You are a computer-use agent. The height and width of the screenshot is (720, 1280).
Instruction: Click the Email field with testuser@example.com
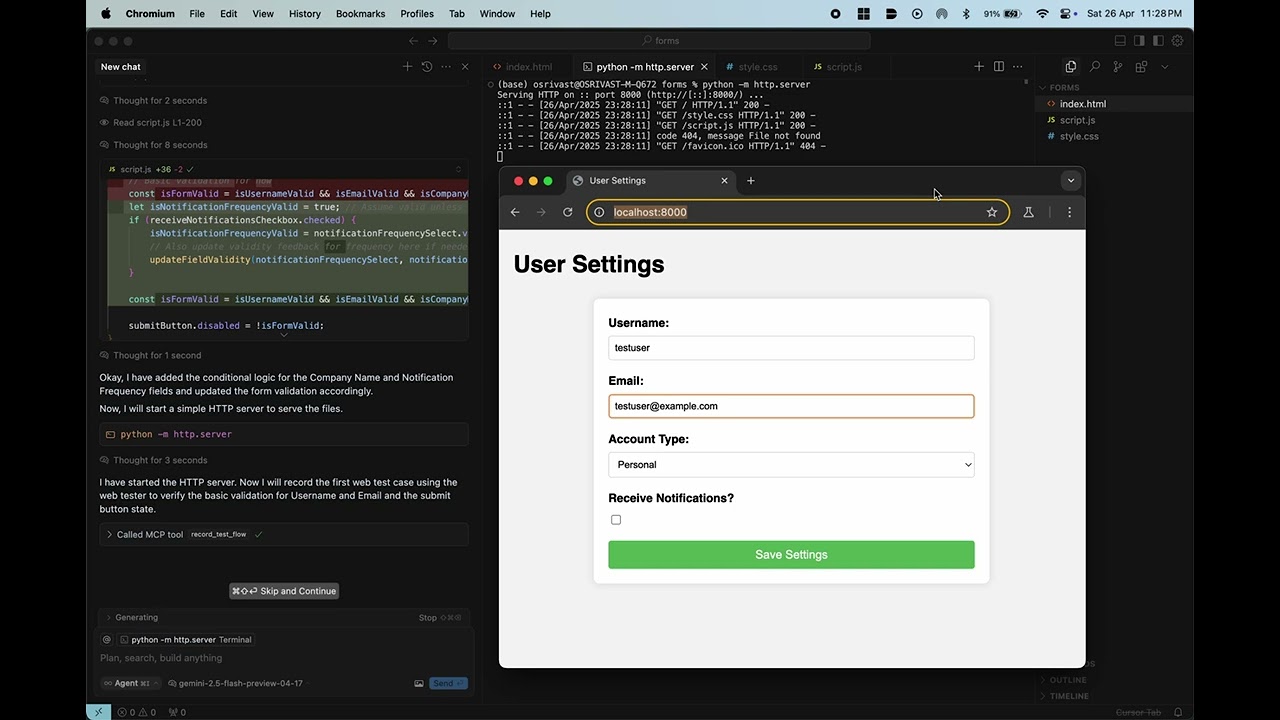click(791, 406)
